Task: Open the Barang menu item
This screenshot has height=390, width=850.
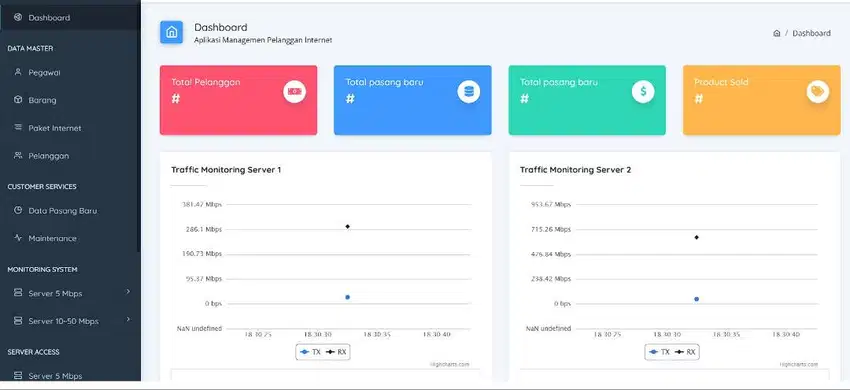Action: pyautogui.click(x=70, y=100)
